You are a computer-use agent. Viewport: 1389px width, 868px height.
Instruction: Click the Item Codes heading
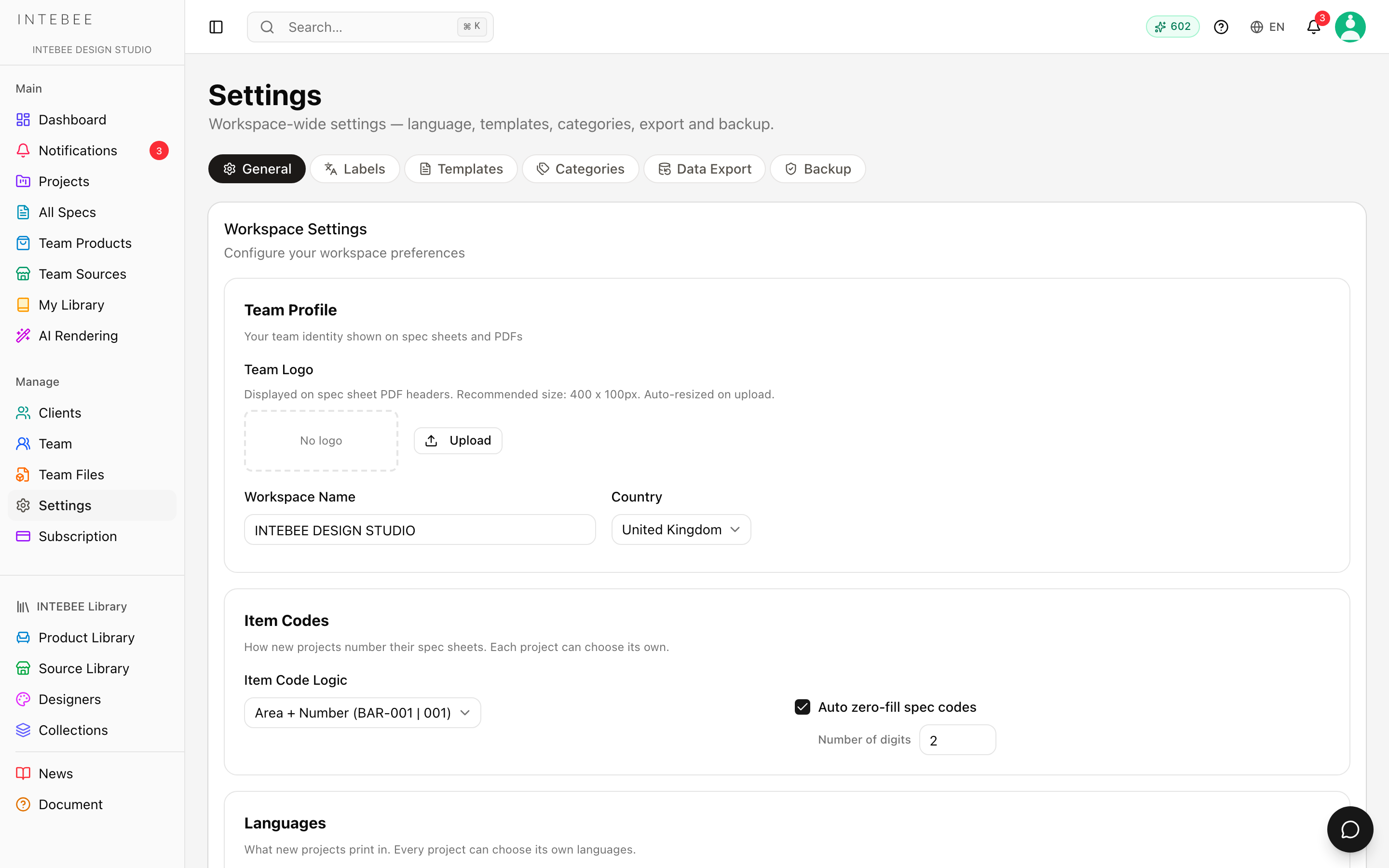pyautogui.click(x=286, y=620)
